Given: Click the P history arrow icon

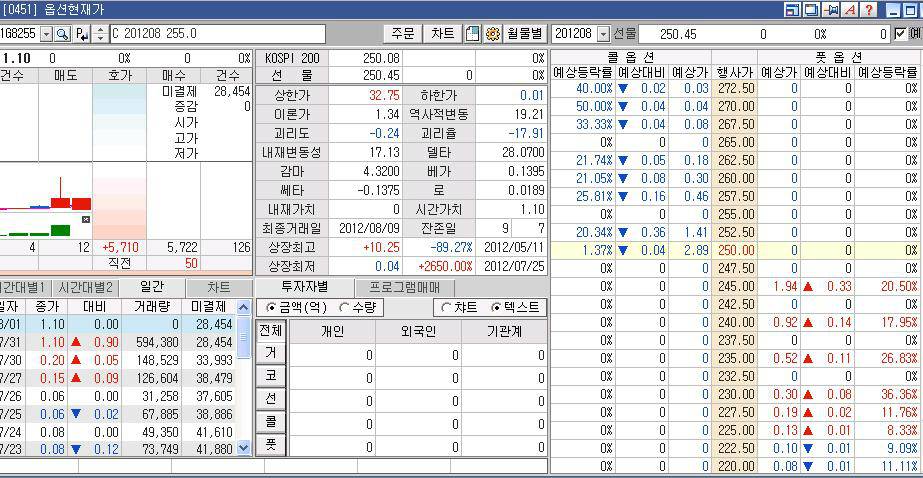Looking at the screenshot, I should (x=82, y=34).
